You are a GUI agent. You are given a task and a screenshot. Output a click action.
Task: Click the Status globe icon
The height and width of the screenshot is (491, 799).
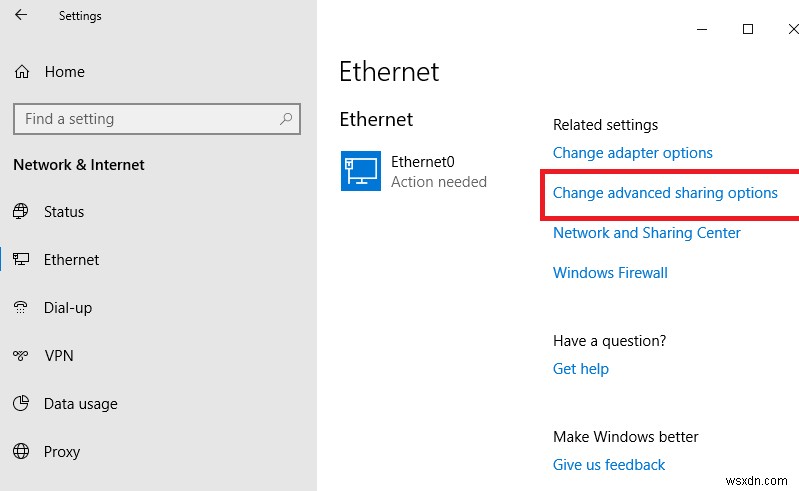[21, 211]
